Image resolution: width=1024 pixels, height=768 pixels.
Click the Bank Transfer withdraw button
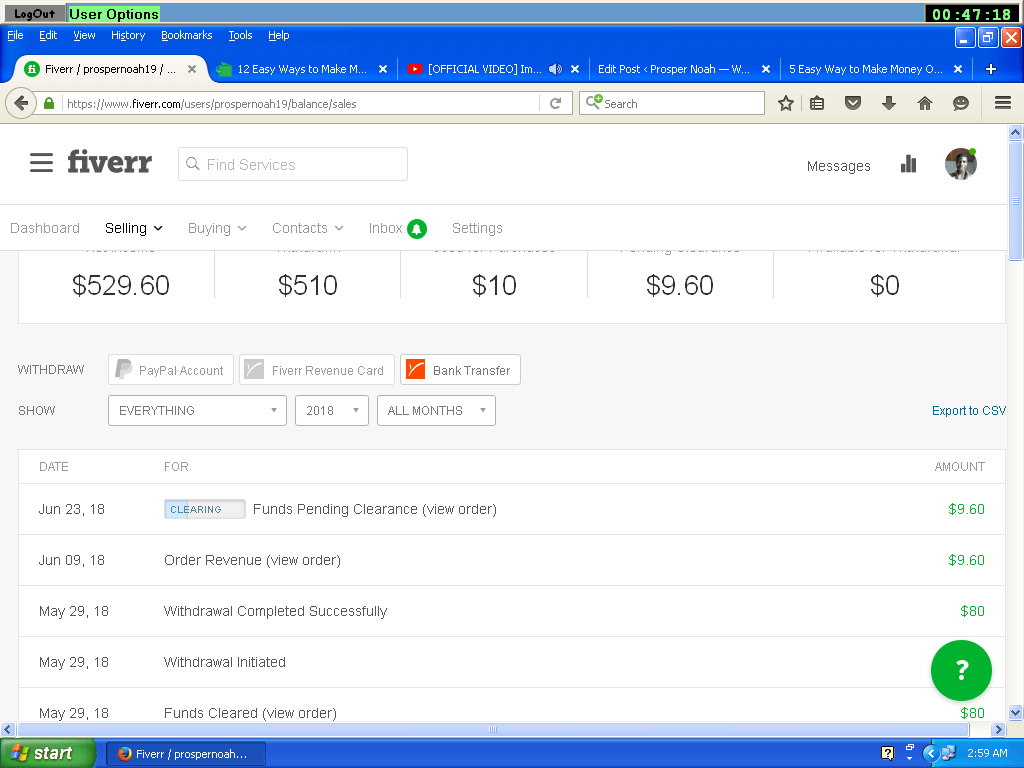point(460,370)
